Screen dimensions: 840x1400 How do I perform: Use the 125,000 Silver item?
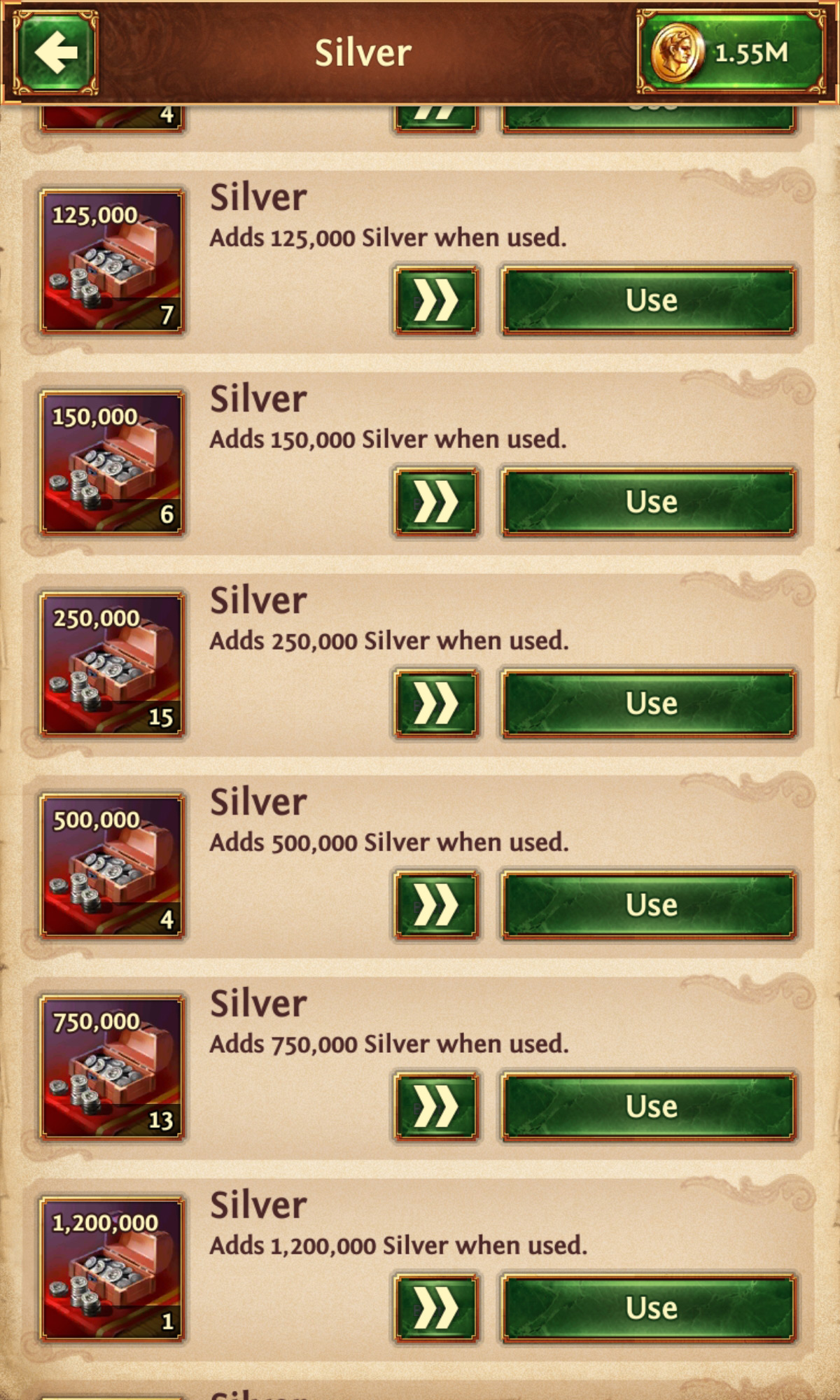pyautogui.click(x=650, y=301)
